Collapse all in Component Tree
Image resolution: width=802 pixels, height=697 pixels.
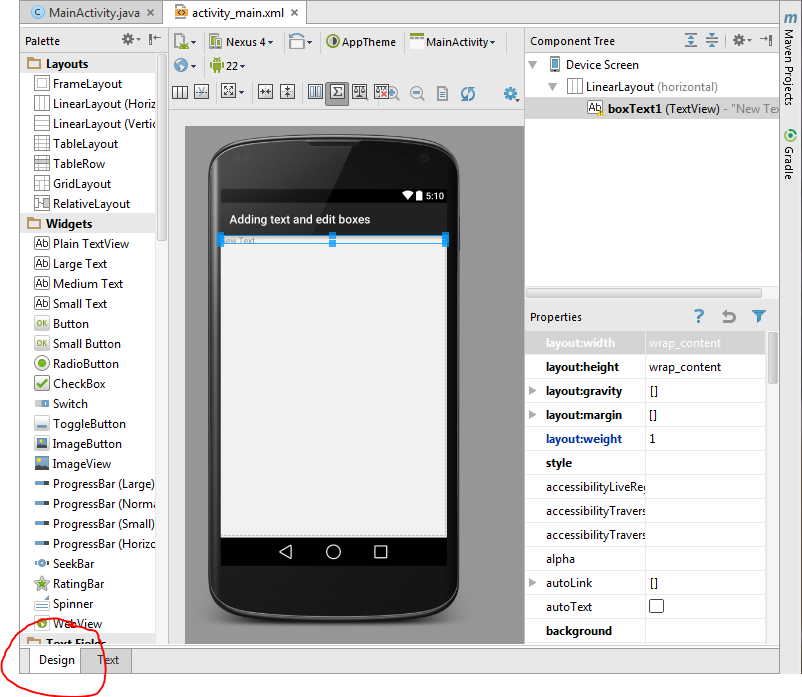point(712,41)
